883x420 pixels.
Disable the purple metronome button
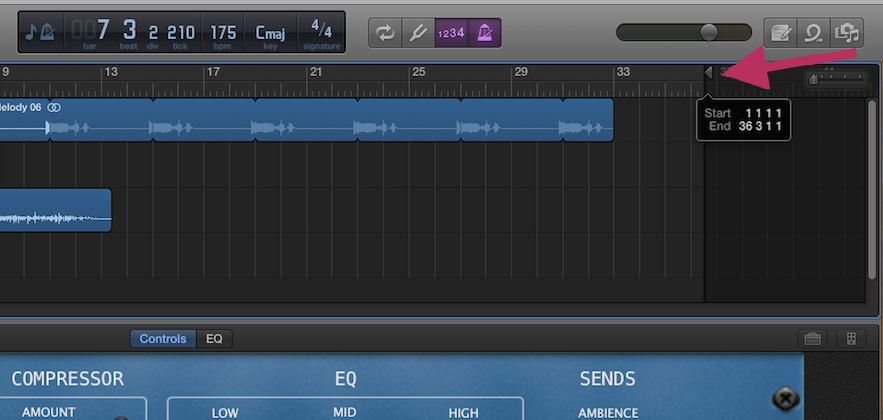coord(484,33)
